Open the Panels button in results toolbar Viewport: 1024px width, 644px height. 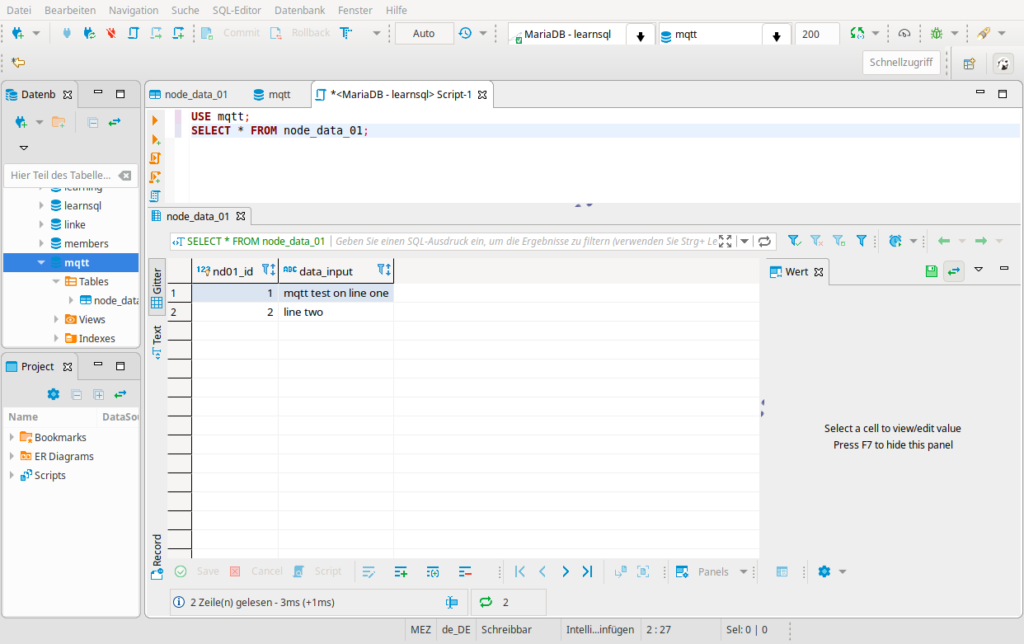click(712, 572)
